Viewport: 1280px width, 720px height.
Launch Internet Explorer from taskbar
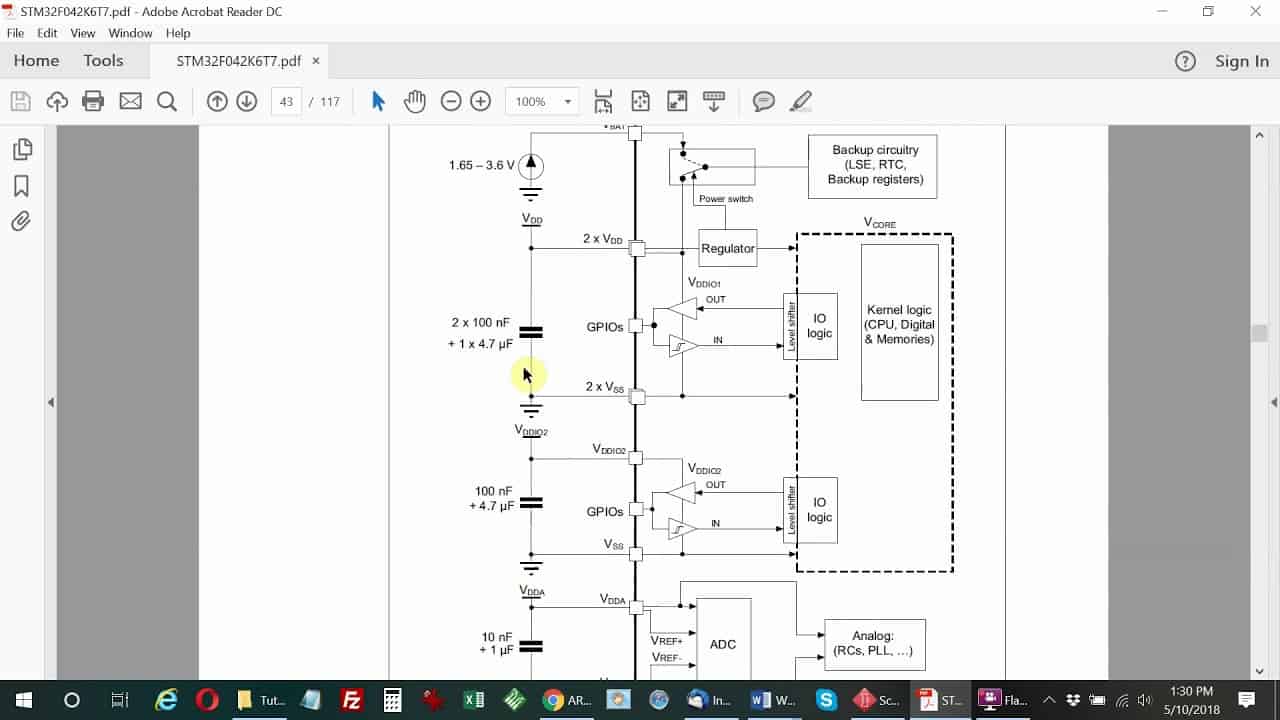pyautogui.click(x=166, y=700)
